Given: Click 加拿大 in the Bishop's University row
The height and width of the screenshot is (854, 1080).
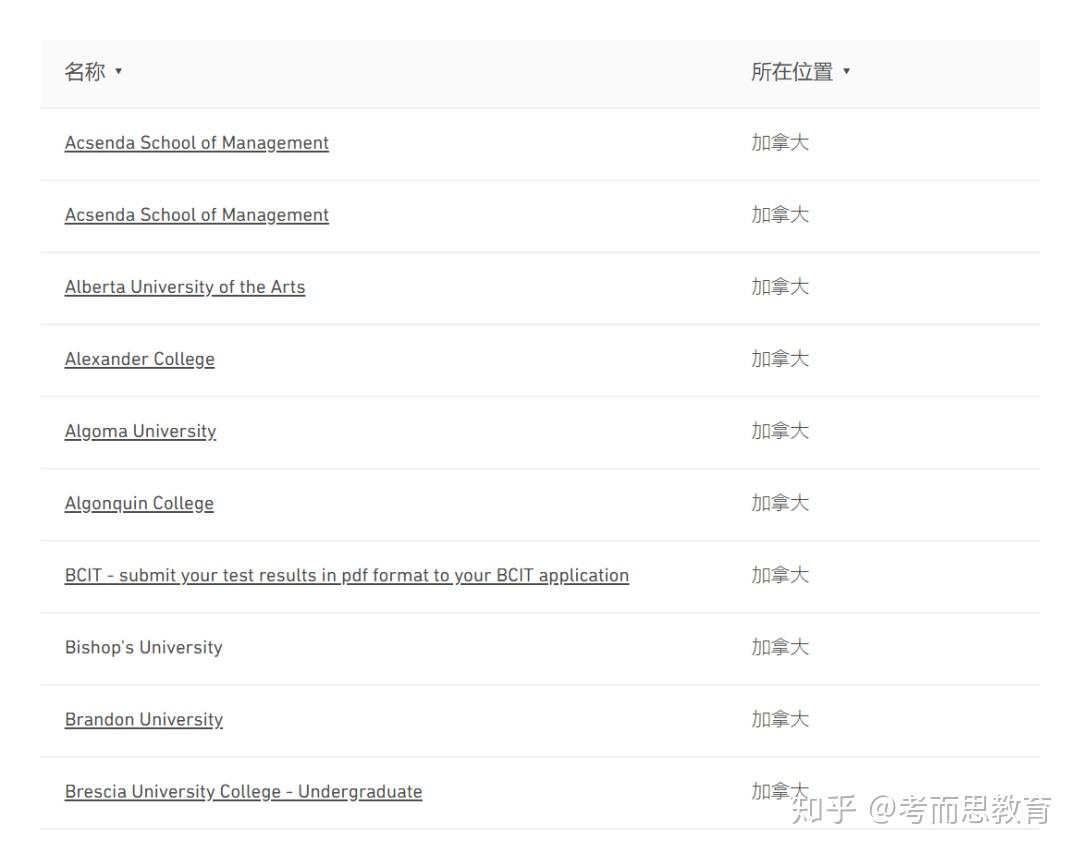Looking at the screenshot, I should tap(780, 647).
